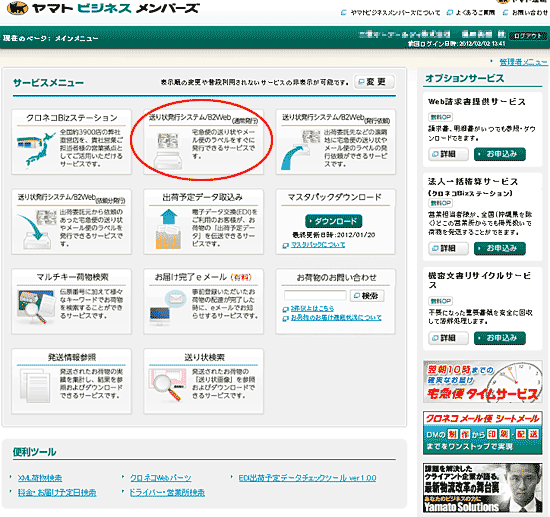Open the 送り状発行システム/B2Web 通常発行 title

coord(203,118)
